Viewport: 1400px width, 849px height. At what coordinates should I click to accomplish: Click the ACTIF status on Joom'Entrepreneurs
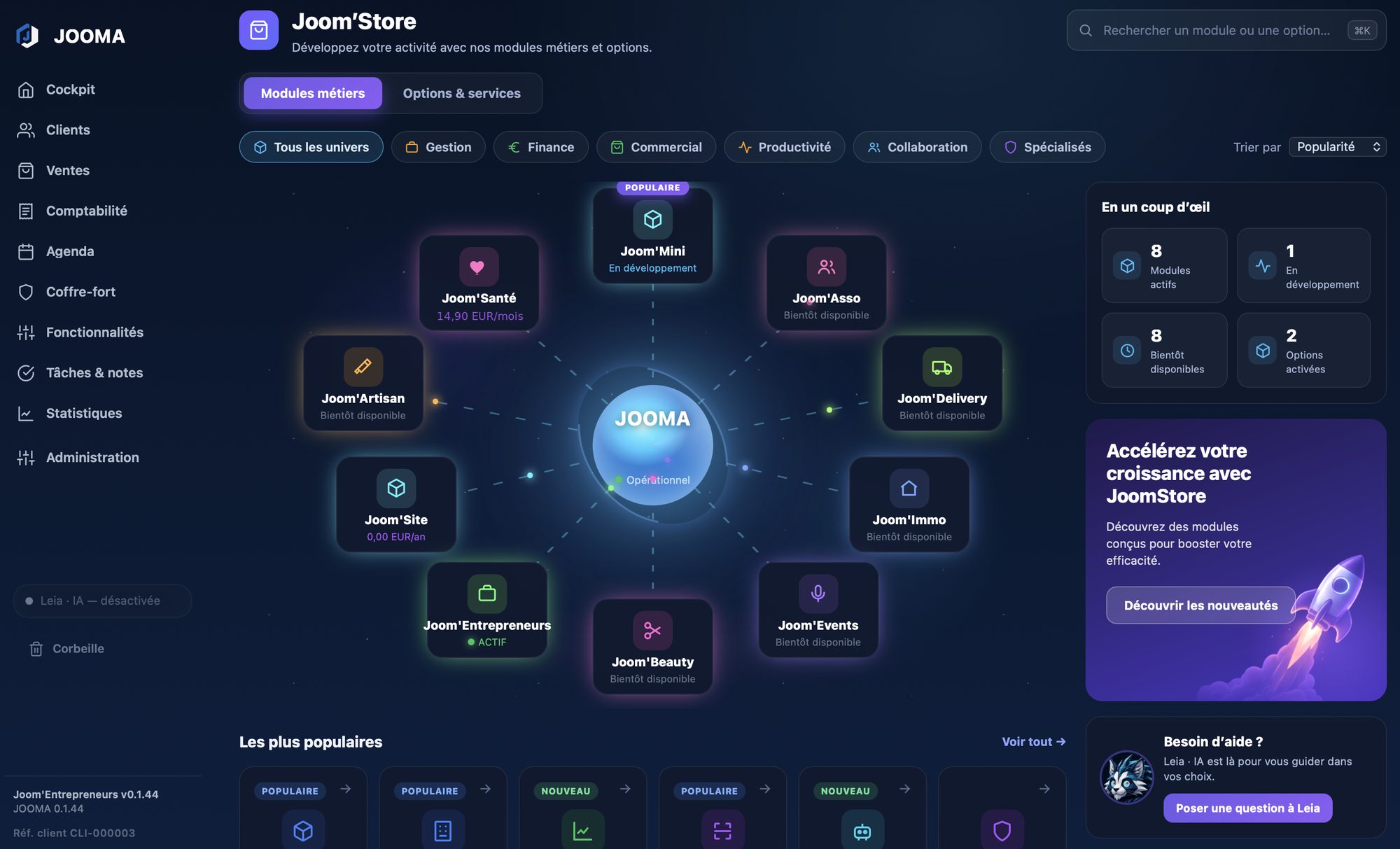click(487, 643)
